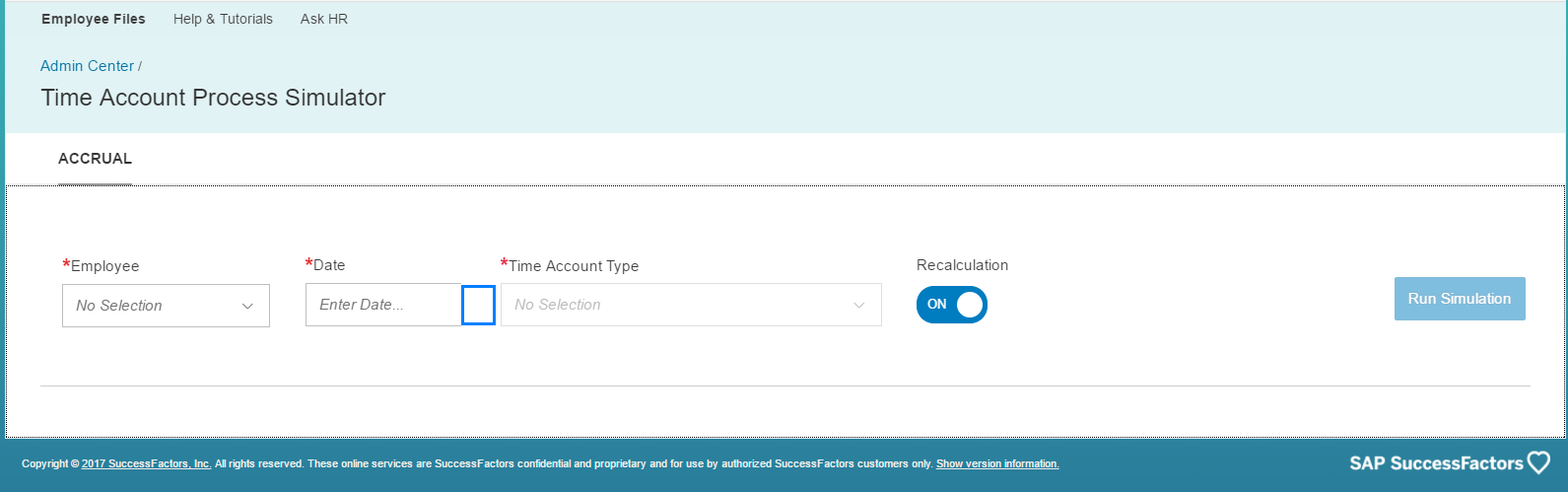Viewport: 1568px width, 492px height.
Task: Open the Help & Tutorials menu
Action: pyautogui.click(x=223, y=19)
